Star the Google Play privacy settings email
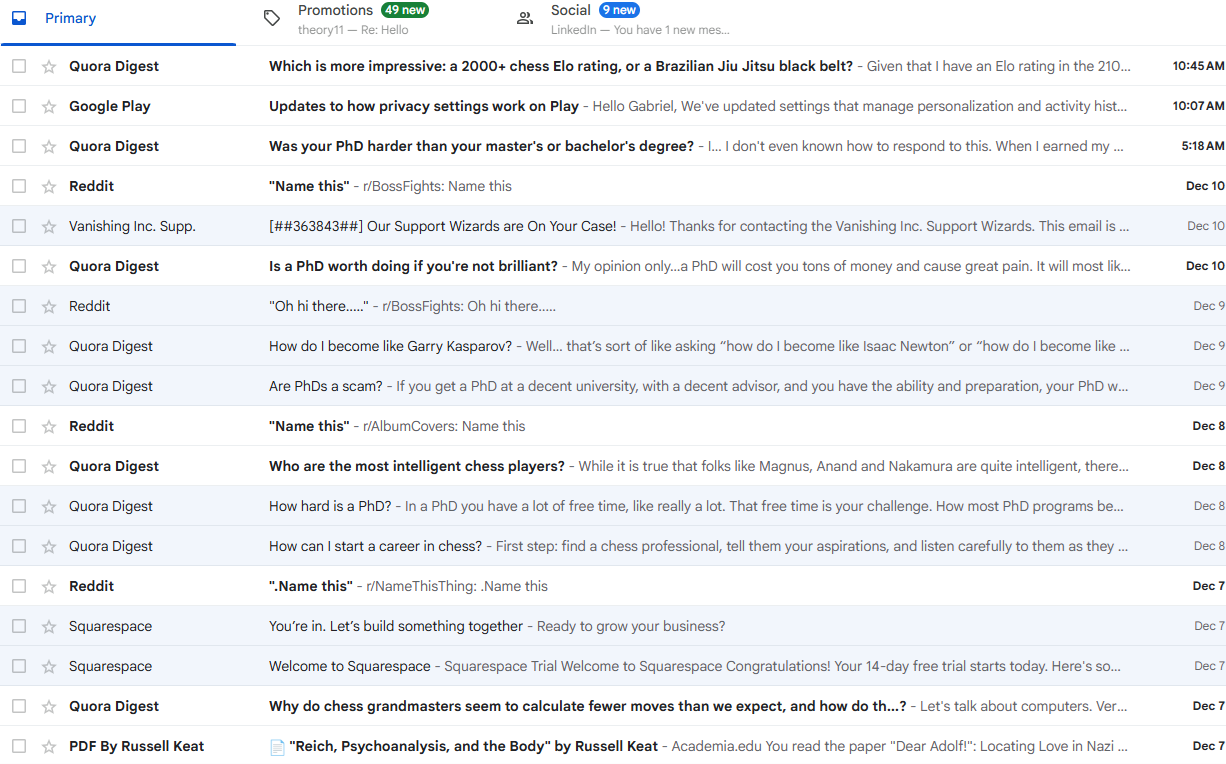Image resolution: width=1226 pixels, height=764 pixels. point(48,106)
